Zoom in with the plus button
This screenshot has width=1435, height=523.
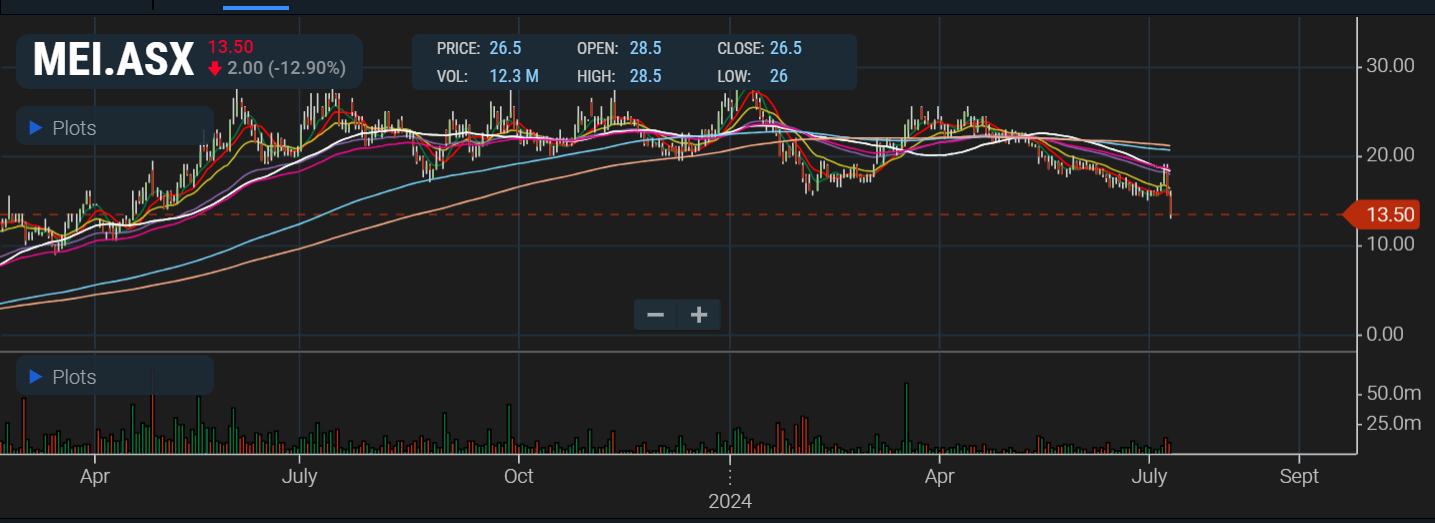click(x=699, y=315)
